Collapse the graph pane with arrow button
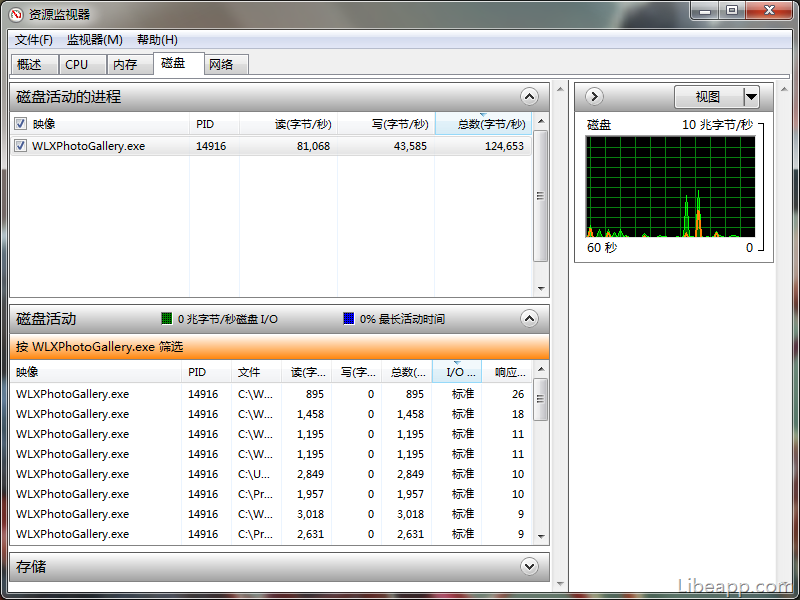The width and height of the screenshot is (800, 600). pos(594,96)
